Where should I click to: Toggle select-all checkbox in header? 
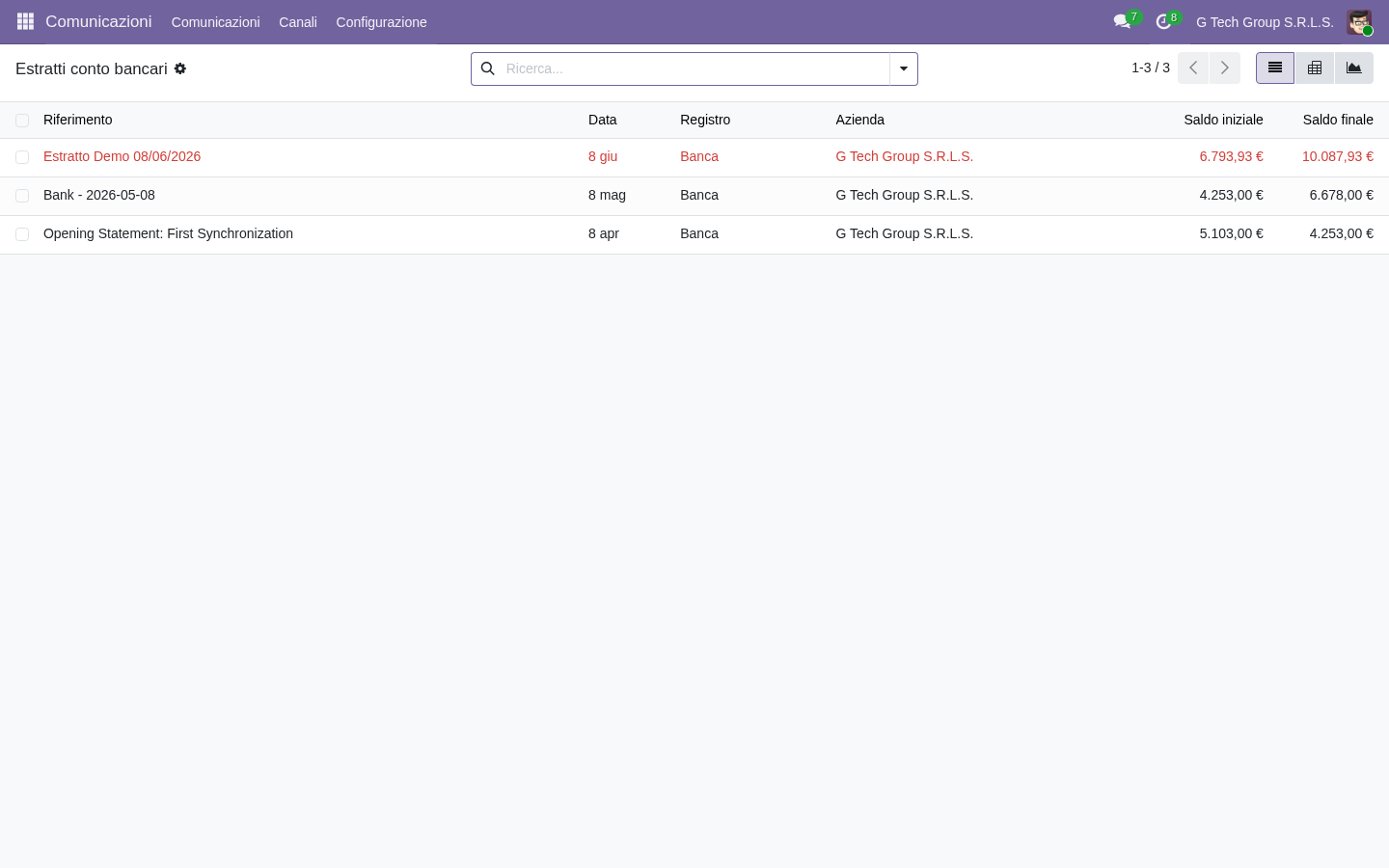click(x=22, y=121)
